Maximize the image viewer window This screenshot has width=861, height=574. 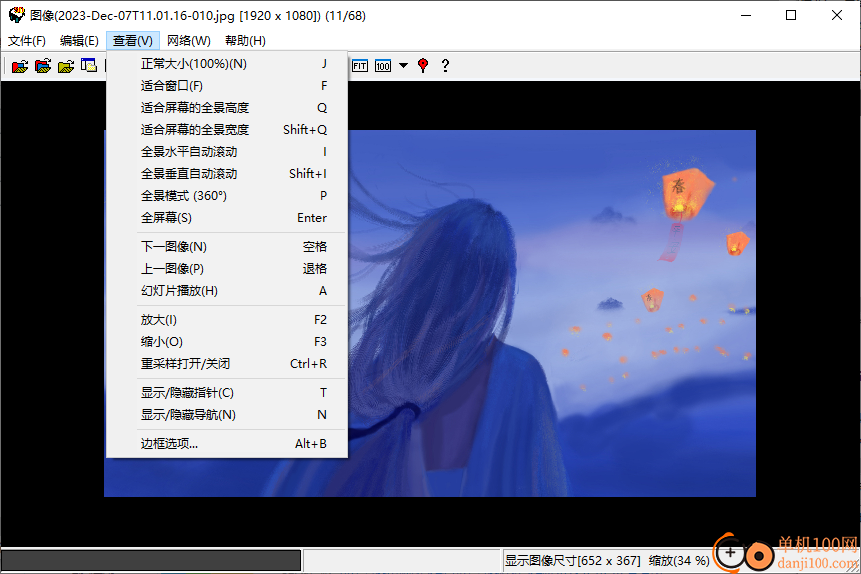pyautogui.click(x=791, y=15)
